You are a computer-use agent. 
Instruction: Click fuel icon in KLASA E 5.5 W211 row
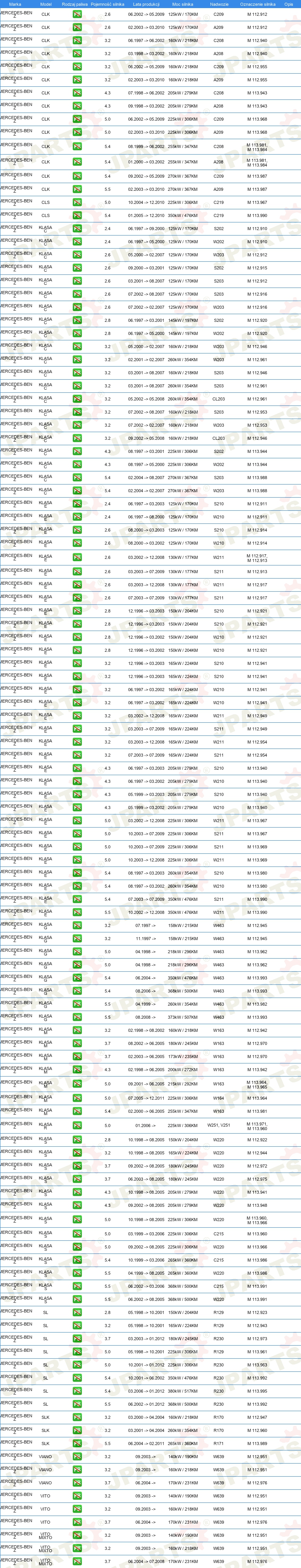77,912
